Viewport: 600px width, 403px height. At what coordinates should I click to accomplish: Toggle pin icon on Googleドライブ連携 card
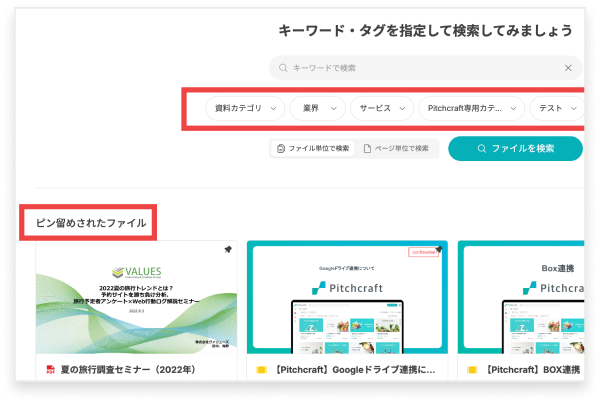pos(439,249)
